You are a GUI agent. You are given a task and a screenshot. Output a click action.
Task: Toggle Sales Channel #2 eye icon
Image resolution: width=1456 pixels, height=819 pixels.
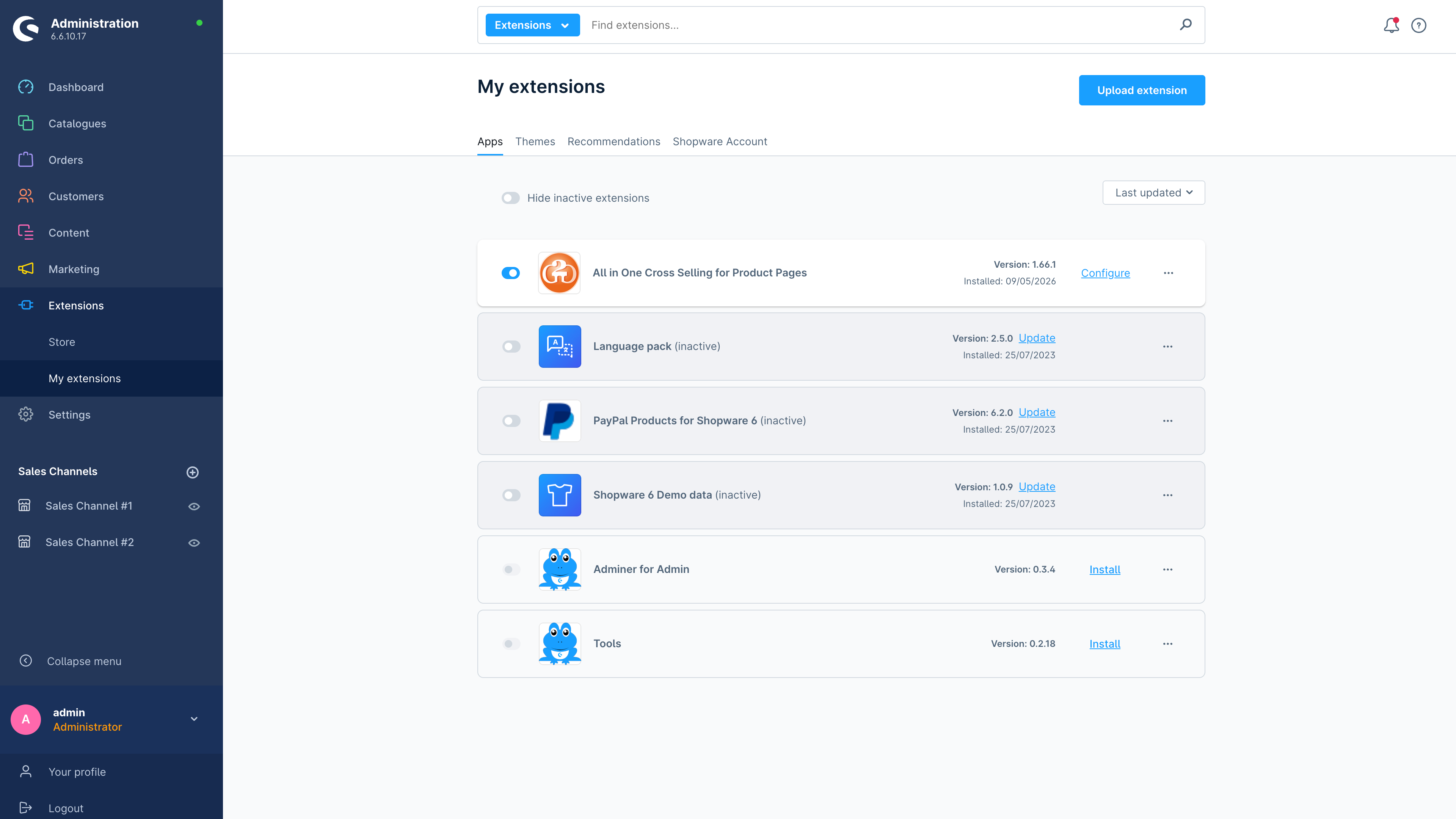194,543
